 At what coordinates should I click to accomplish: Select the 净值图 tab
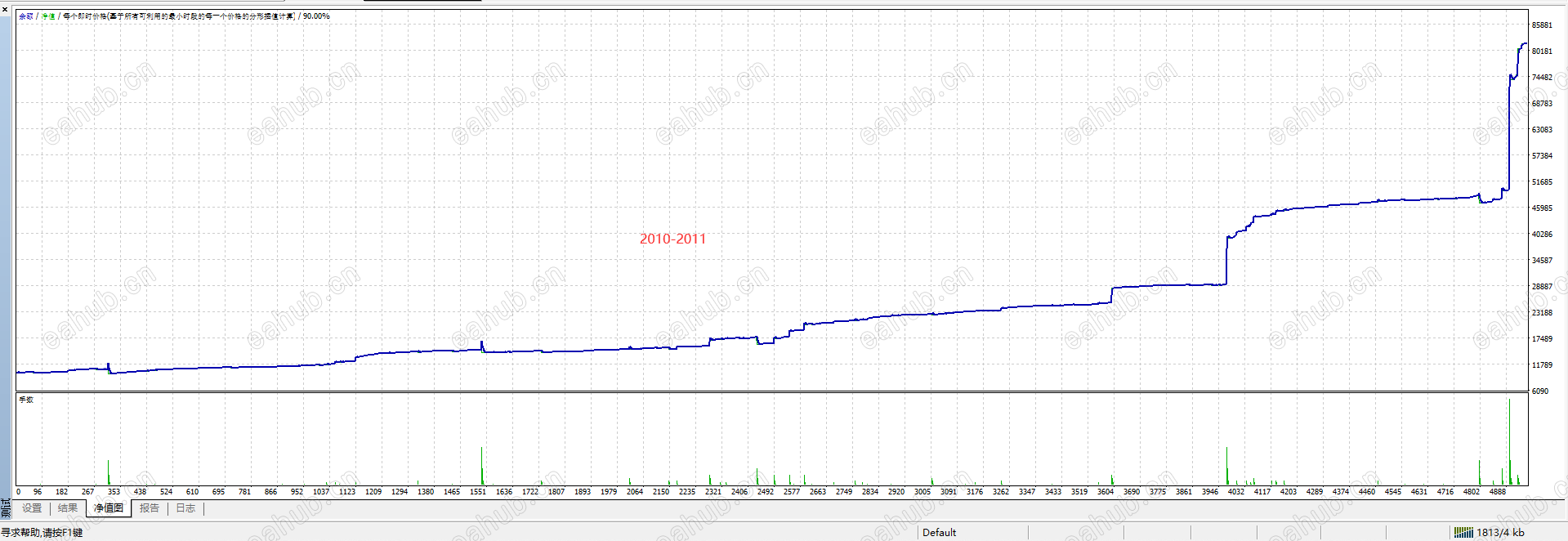[109, 508]
